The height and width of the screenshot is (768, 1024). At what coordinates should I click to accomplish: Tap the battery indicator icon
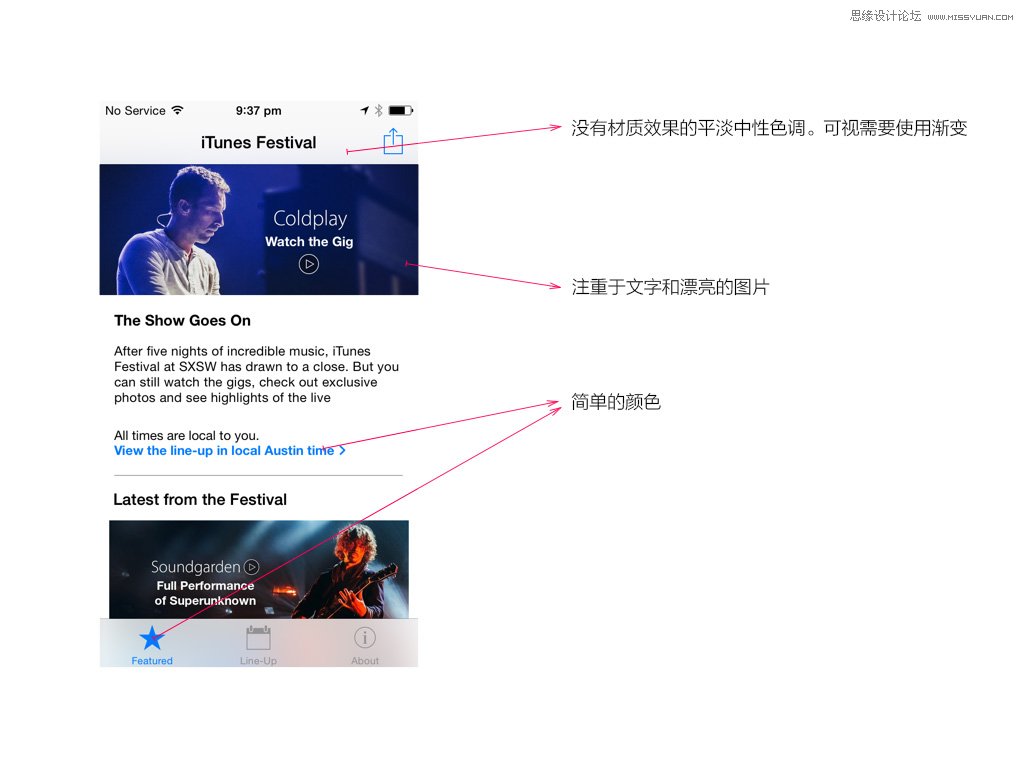401,110
